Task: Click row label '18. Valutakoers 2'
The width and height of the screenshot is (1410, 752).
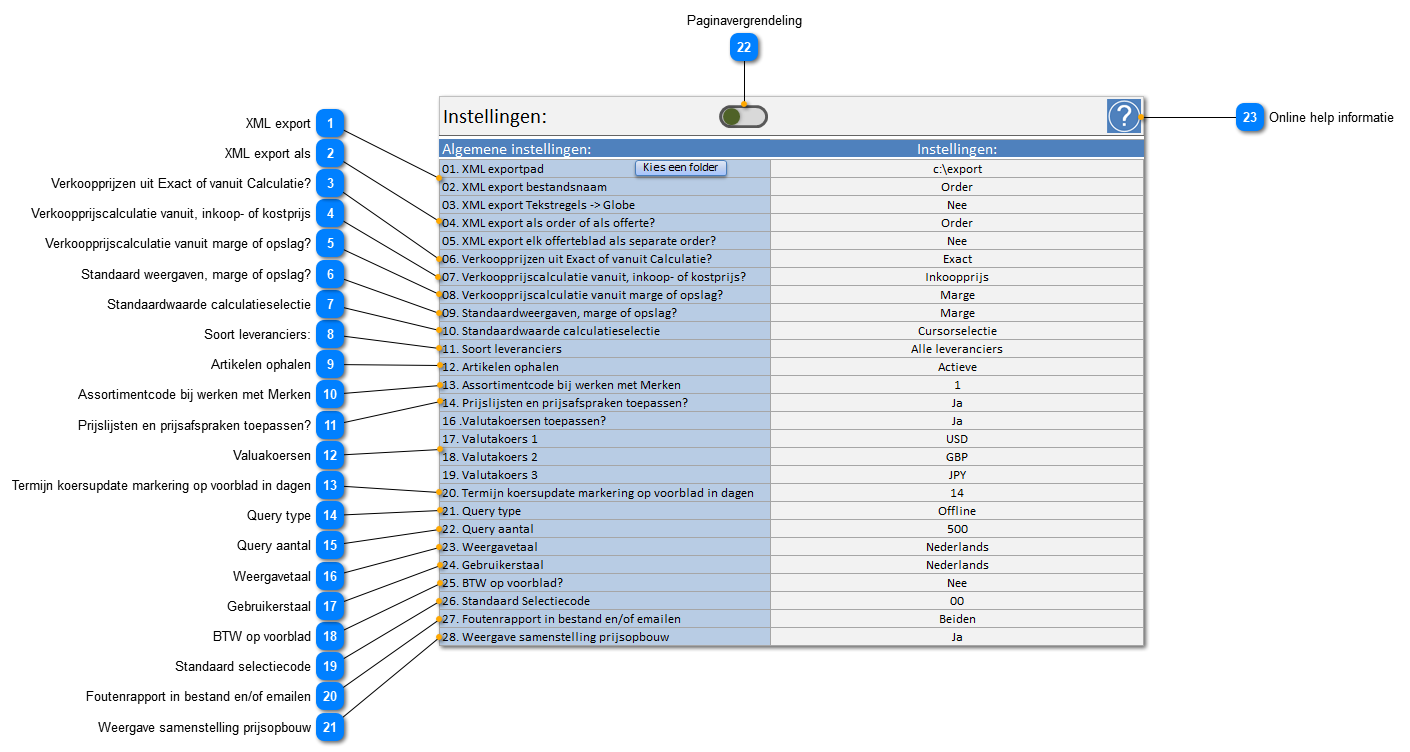Action: click(490, 457)
